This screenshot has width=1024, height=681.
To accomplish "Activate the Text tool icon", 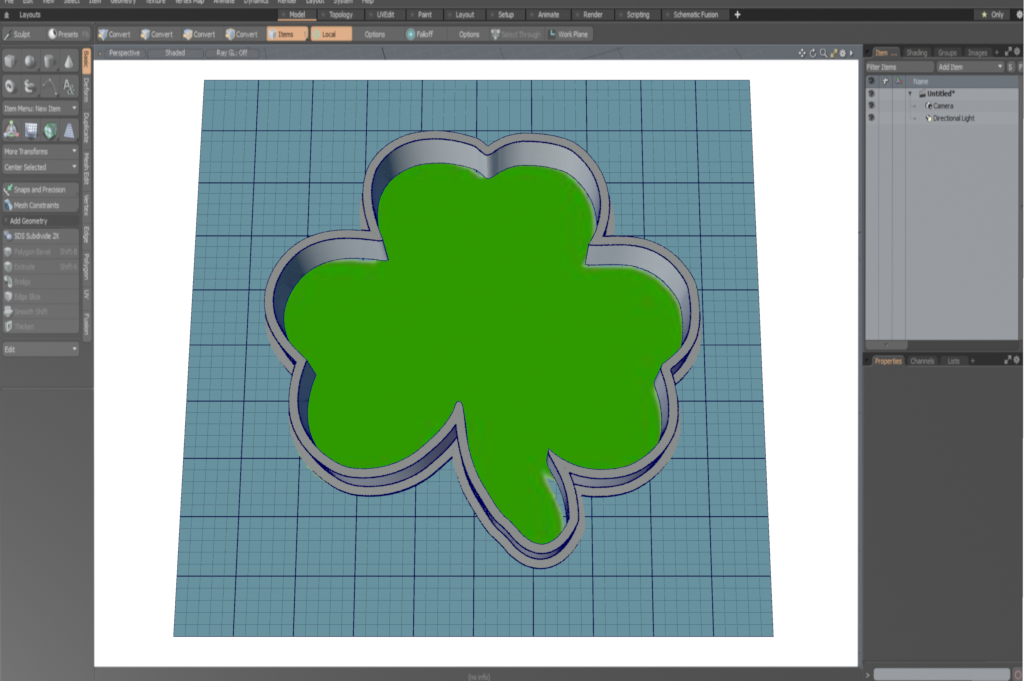I will click(68, 87).
